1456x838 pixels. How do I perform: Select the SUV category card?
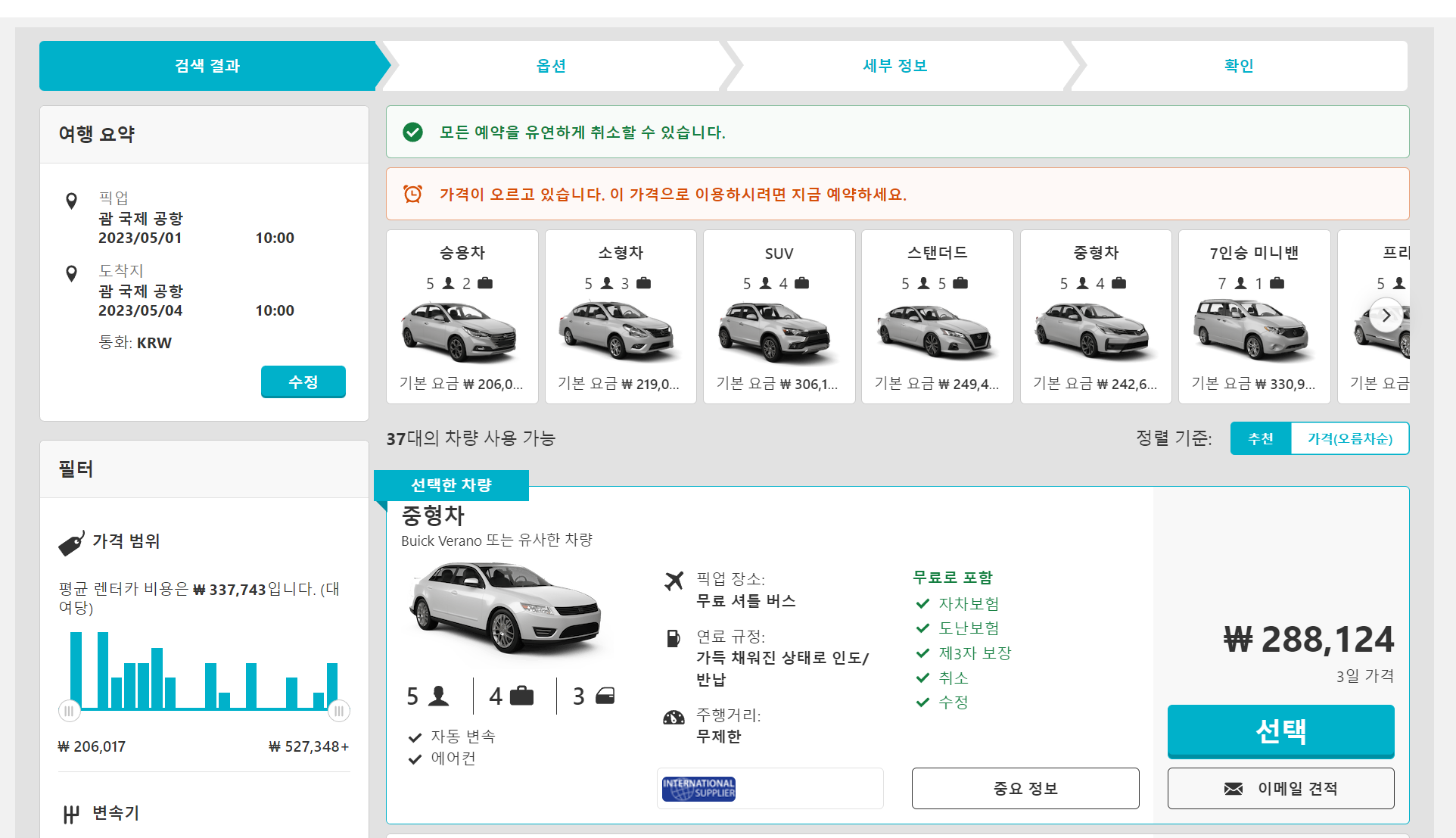coord(779,316)
